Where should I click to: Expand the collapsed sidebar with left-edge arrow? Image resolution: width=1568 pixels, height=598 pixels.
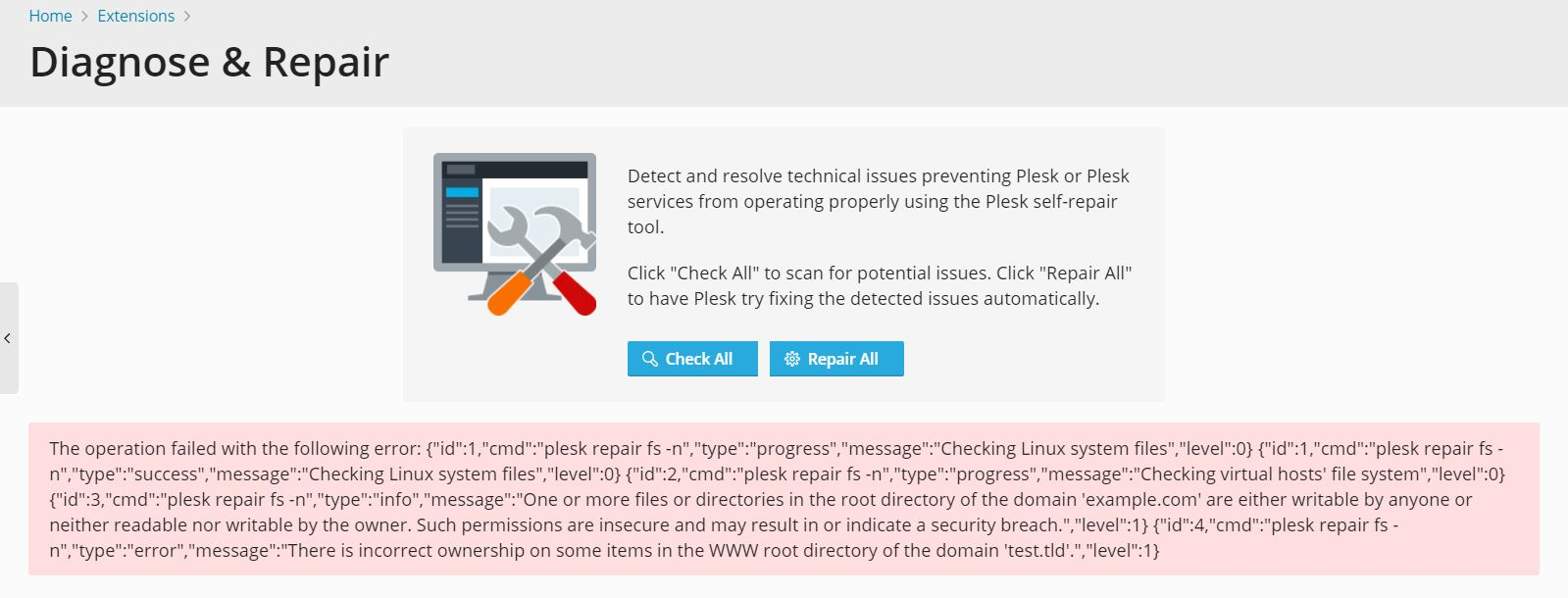(8, 338)
